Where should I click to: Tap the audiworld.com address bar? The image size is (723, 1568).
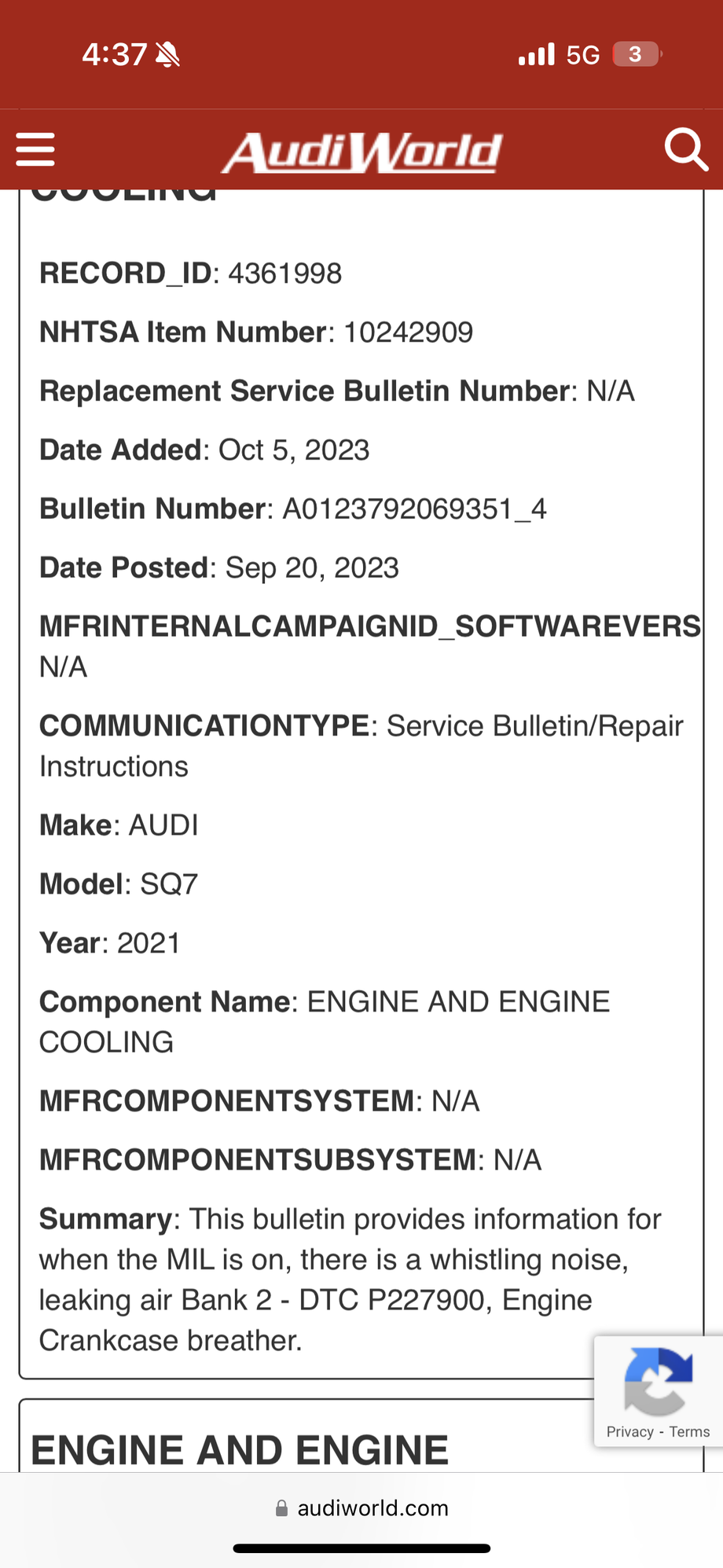tap(373, 1508)
